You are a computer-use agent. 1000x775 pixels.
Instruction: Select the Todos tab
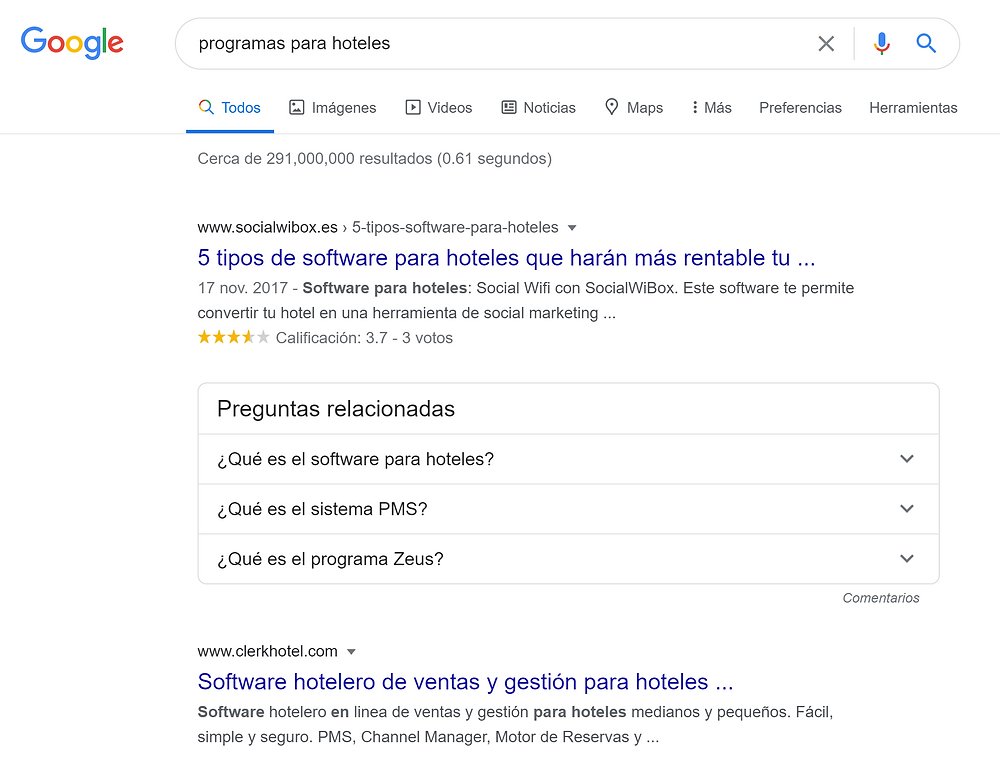(230, 107)
